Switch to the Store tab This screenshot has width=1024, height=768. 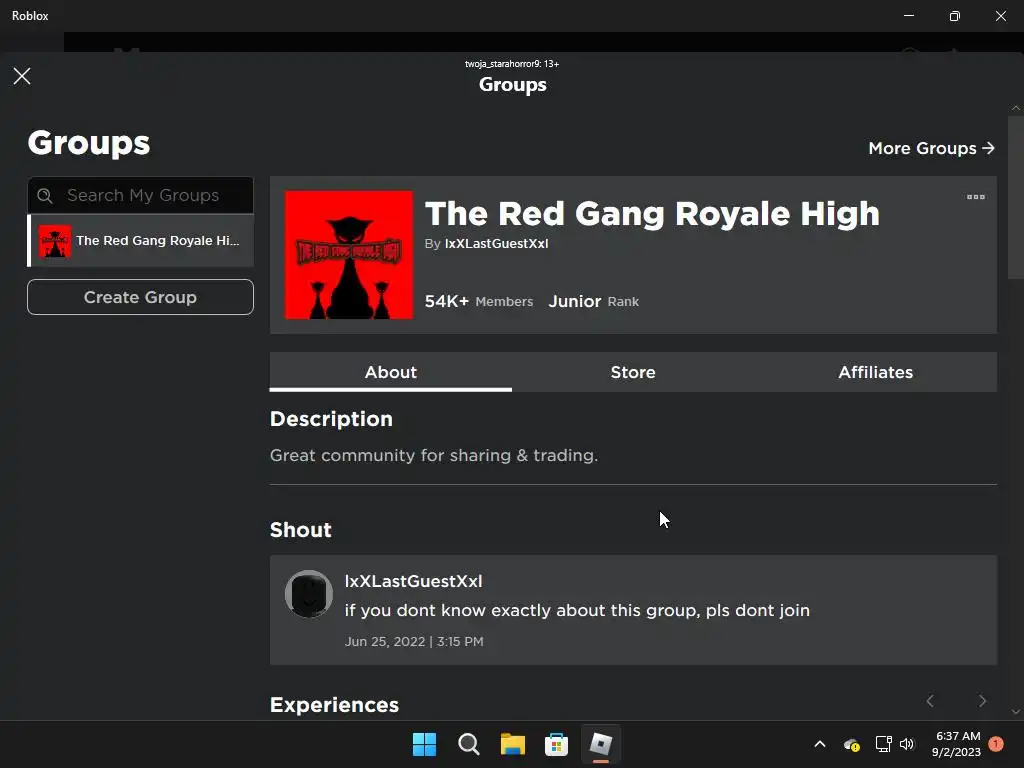(x=633, y=372)
